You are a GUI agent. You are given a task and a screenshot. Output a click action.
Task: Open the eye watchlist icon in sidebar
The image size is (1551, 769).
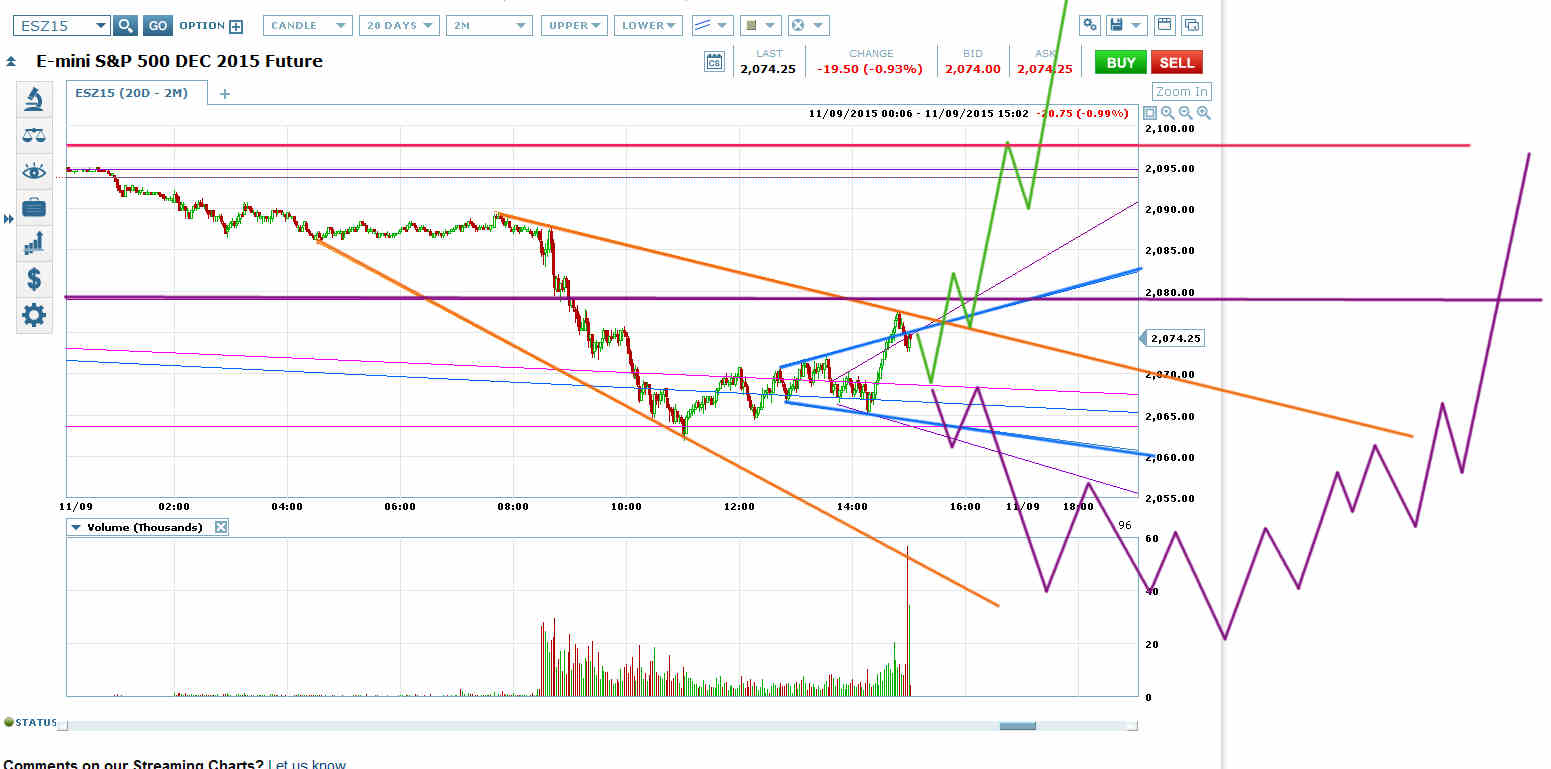[x=34, y=172]
